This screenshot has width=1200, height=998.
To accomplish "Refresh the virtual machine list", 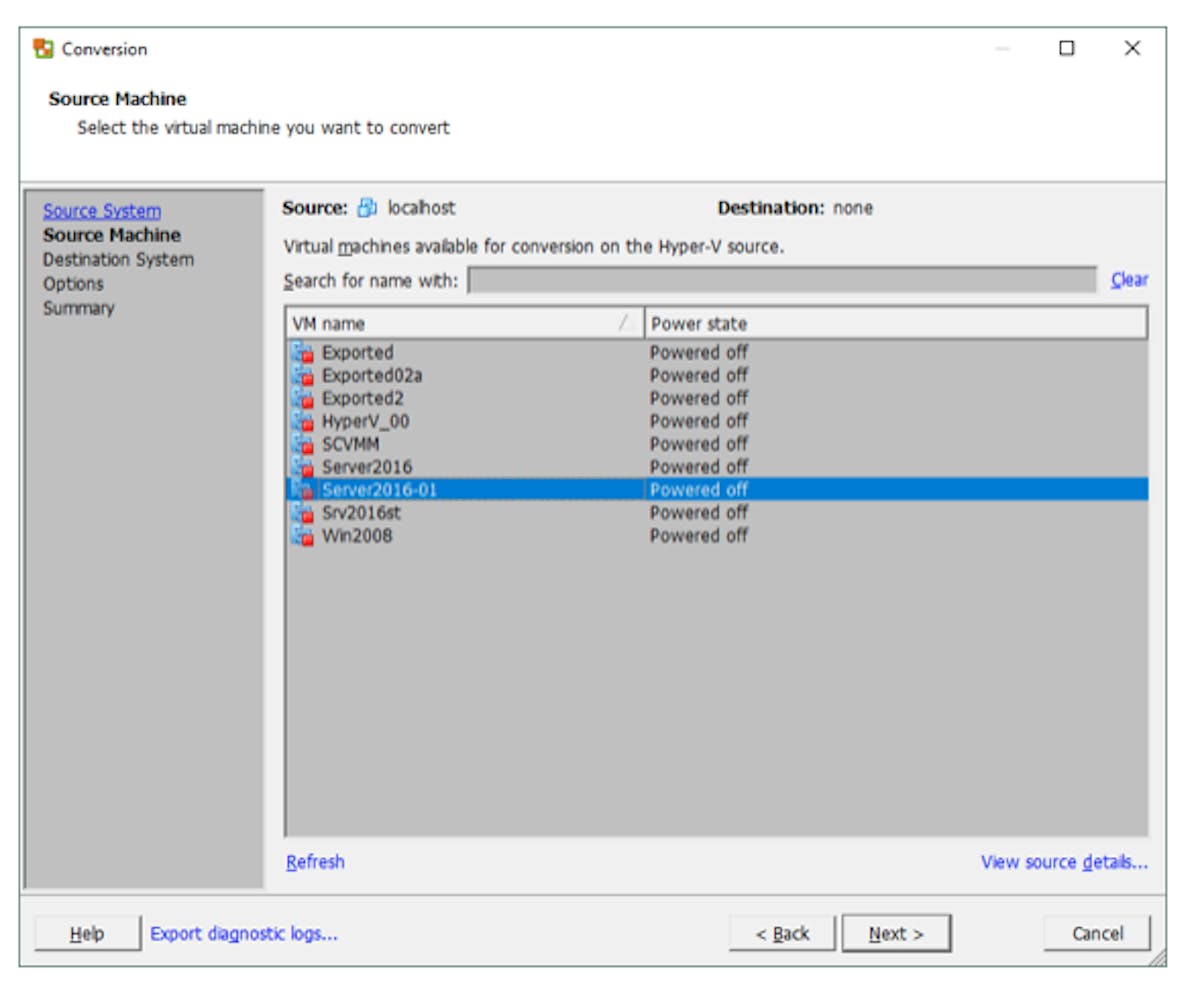I will coord(315,862).
